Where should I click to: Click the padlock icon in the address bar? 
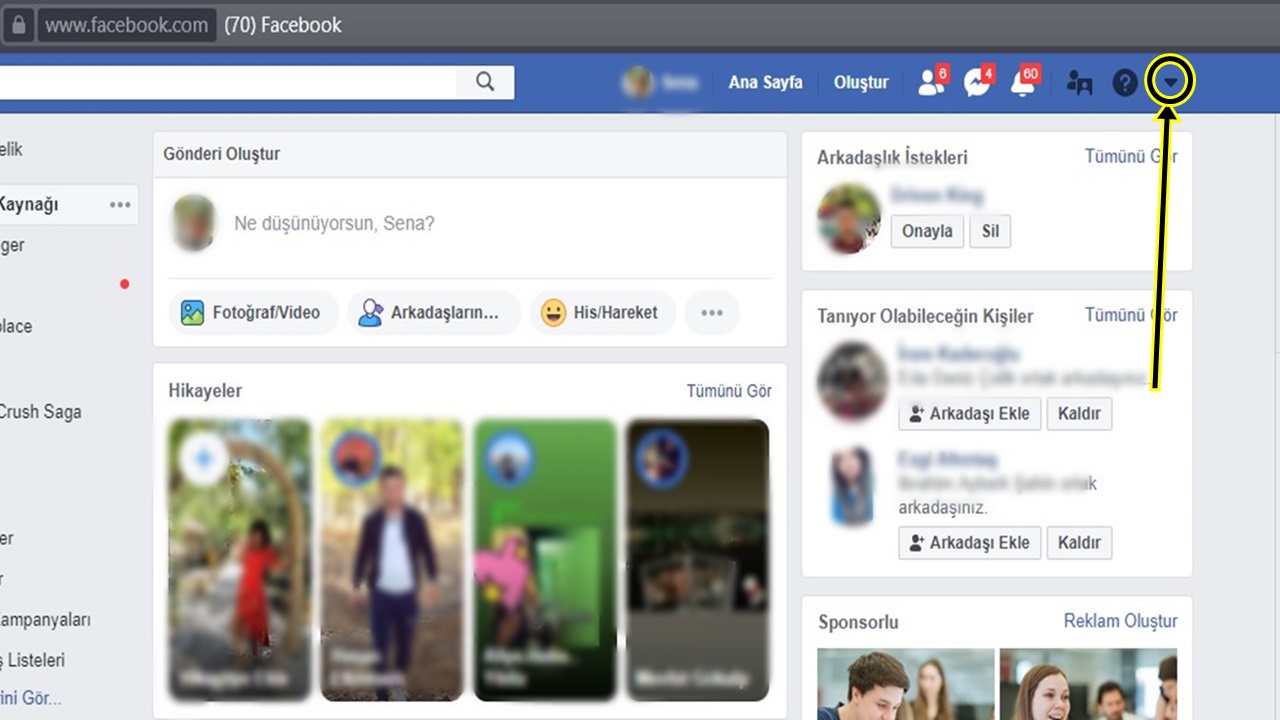coord(18,25)
